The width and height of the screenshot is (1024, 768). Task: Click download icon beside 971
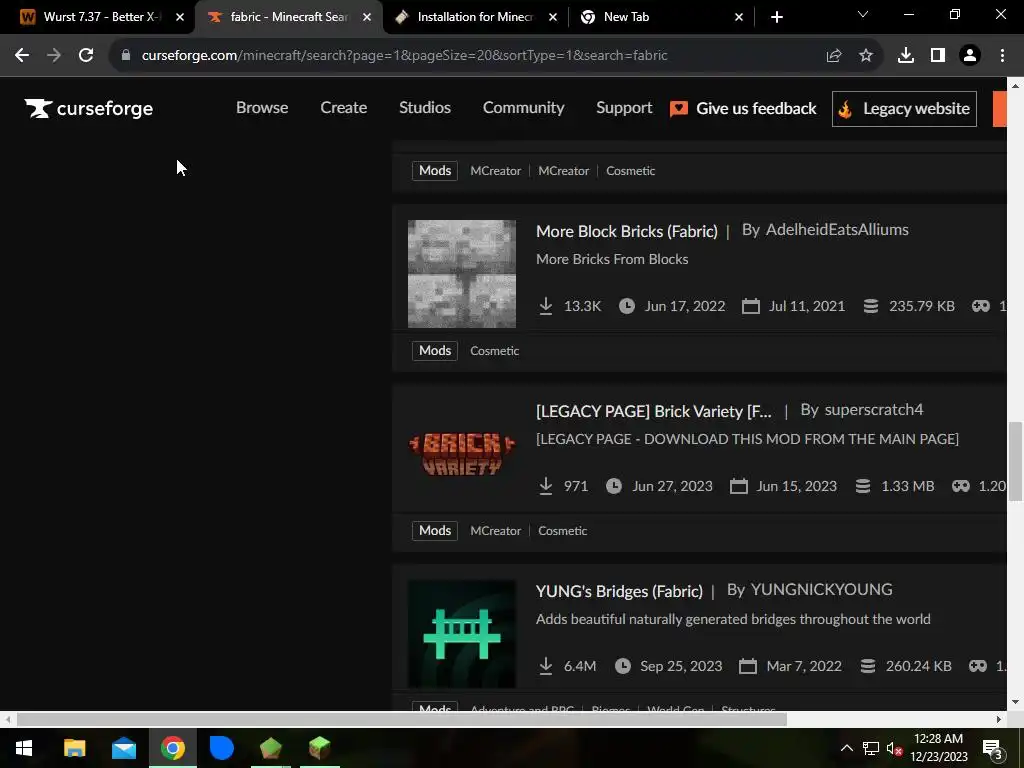546,486
